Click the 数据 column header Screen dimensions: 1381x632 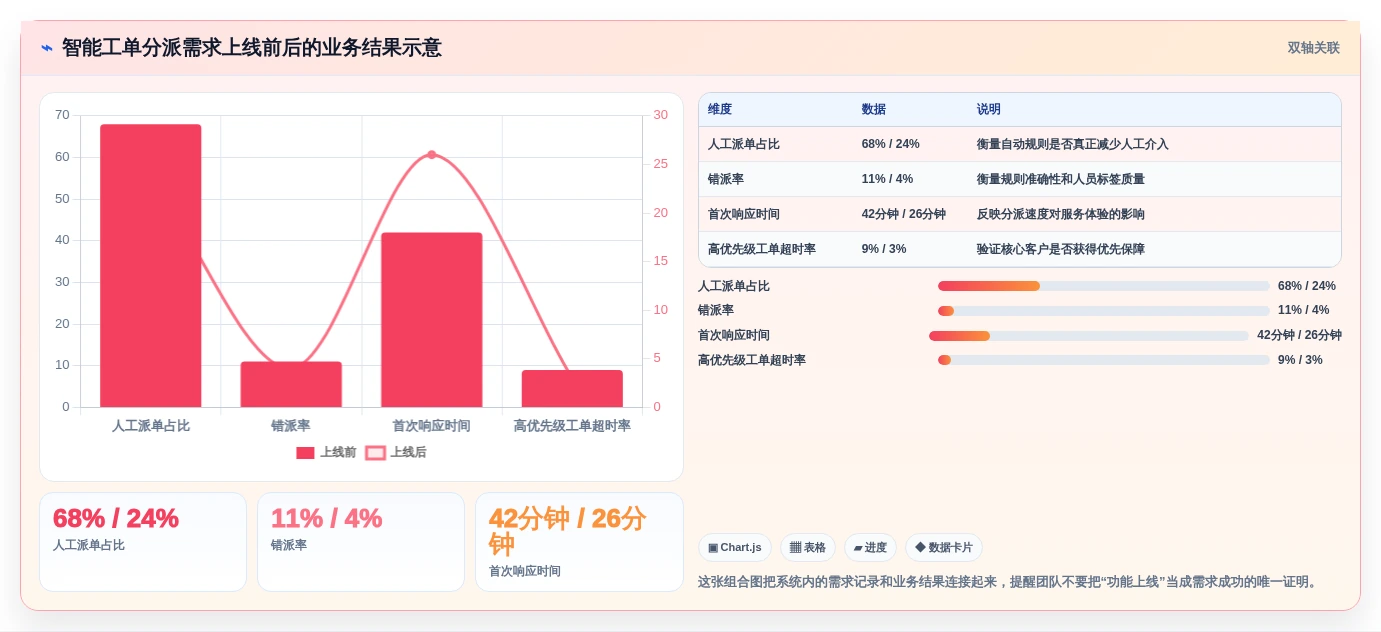tap(874, 109)
